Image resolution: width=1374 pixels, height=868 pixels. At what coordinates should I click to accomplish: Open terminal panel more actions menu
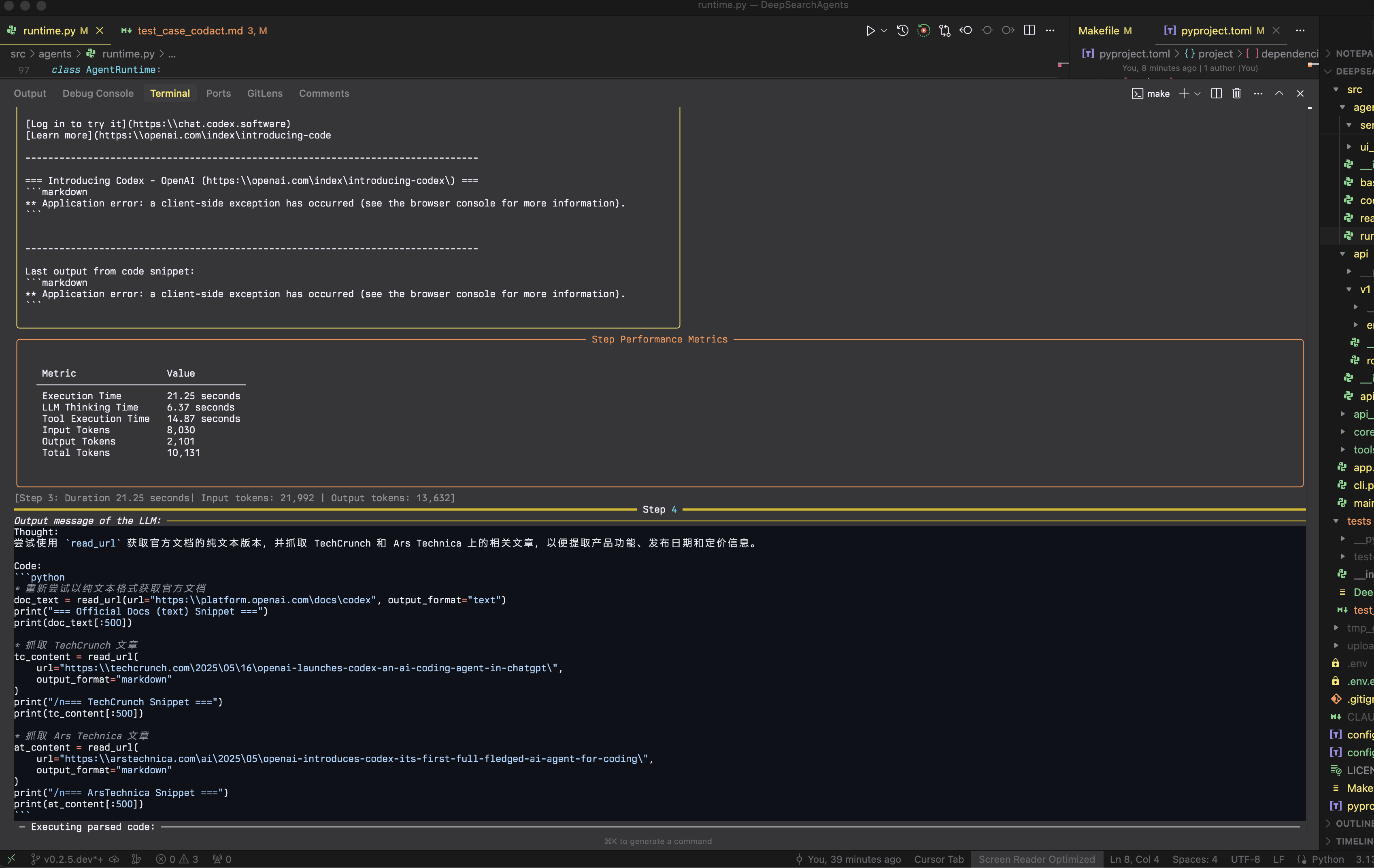pyautogui.click(x=1258, y=94)
